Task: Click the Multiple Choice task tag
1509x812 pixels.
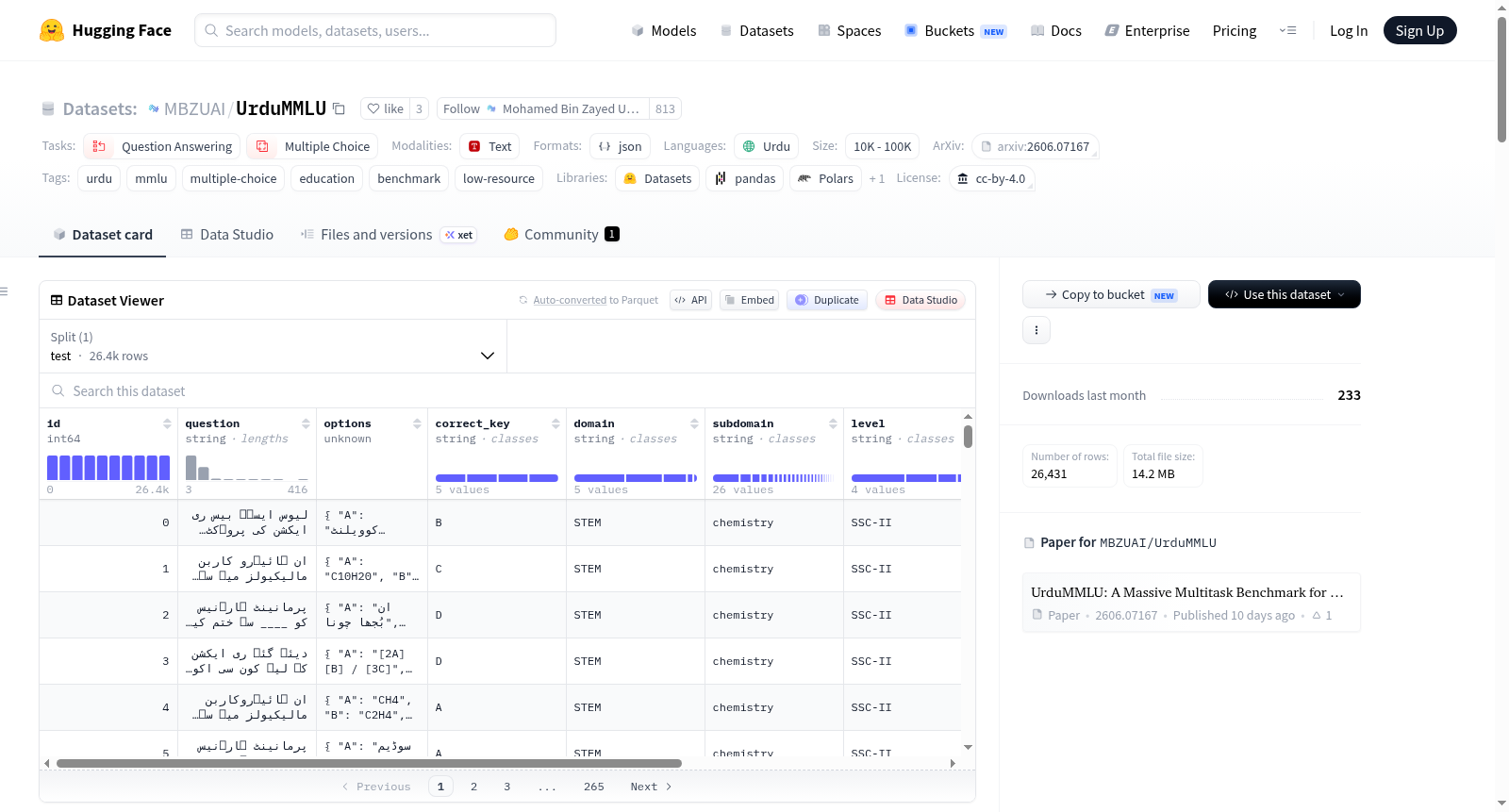Action: pyautogui.click(x=312, y=146)
